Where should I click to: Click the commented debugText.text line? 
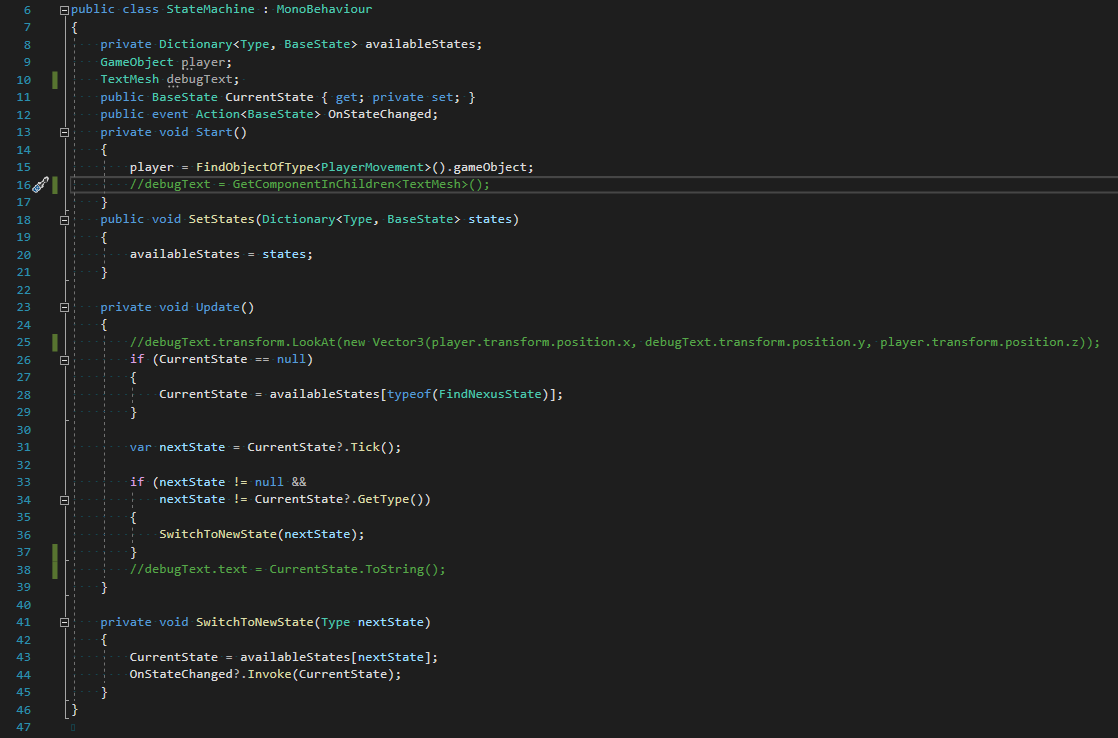point(287,569)
